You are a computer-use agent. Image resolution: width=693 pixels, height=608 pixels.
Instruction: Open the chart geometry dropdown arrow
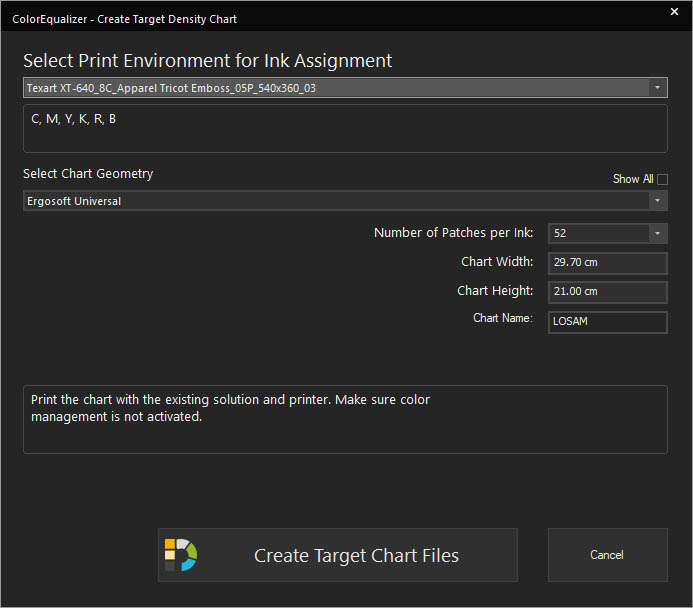(657, 201)
